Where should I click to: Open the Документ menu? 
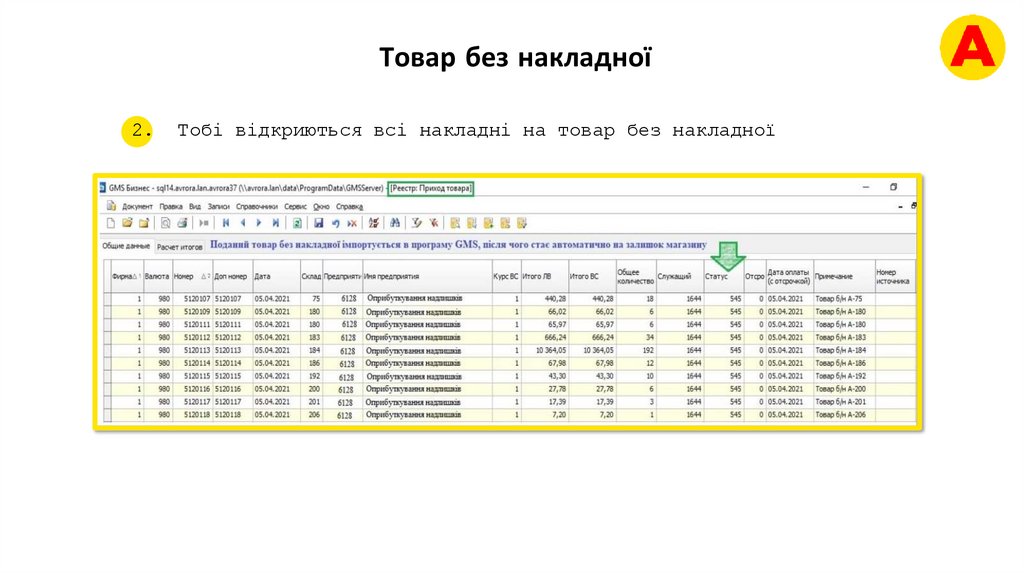coord(137,206)
